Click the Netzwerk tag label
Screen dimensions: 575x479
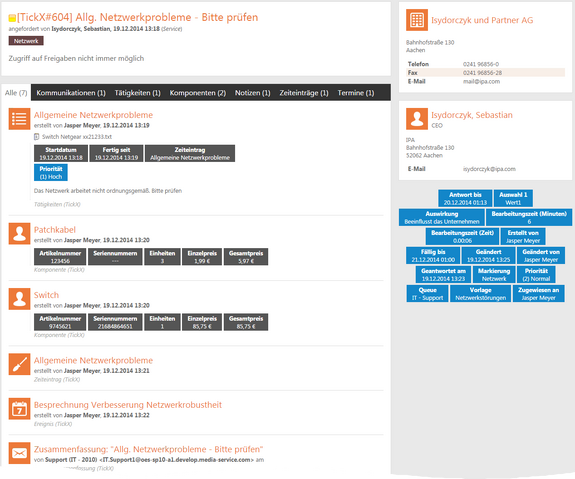tap(26, 41)
